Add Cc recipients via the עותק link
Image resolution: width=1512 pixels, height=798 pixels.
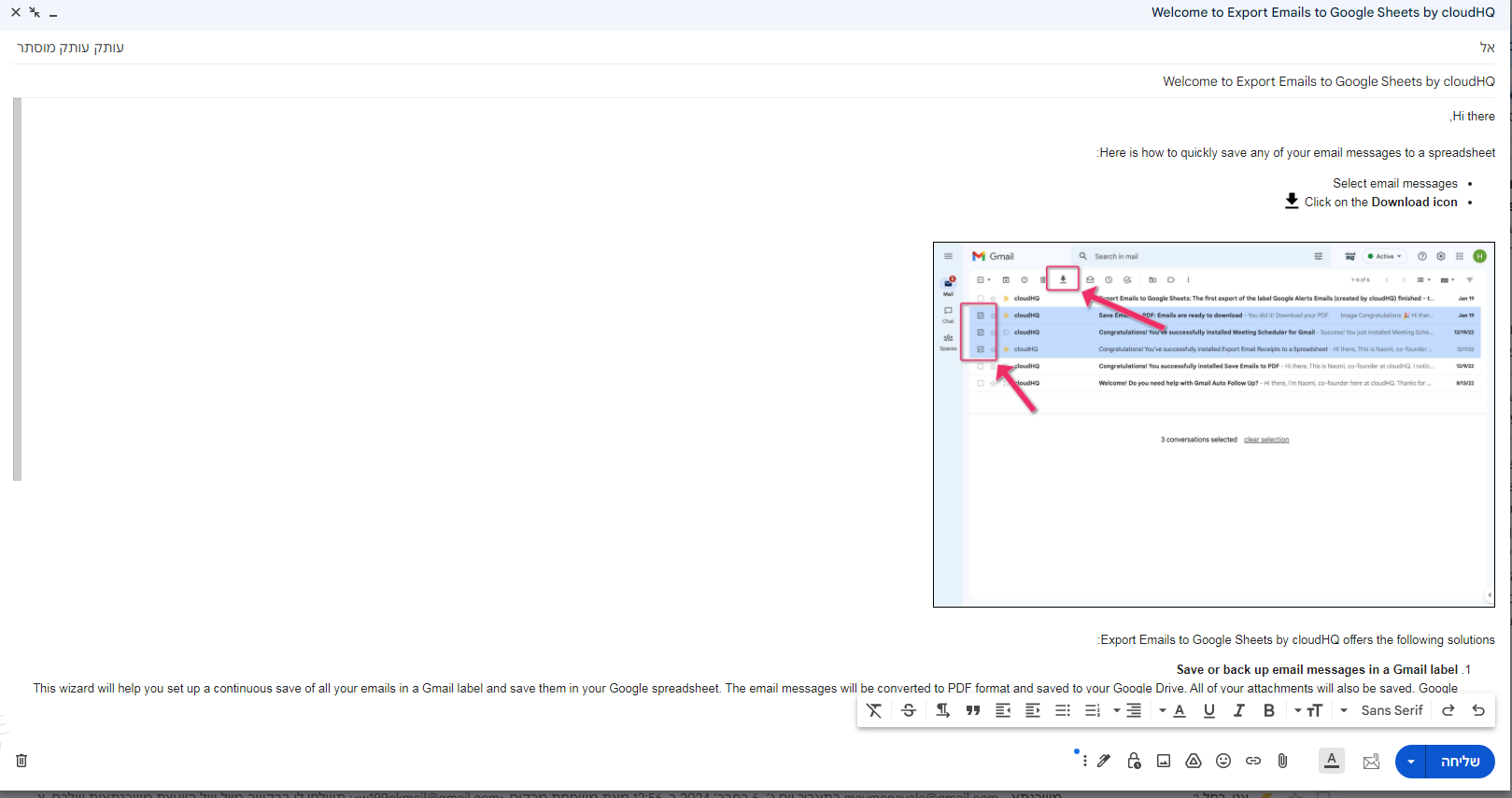[108, 48]
